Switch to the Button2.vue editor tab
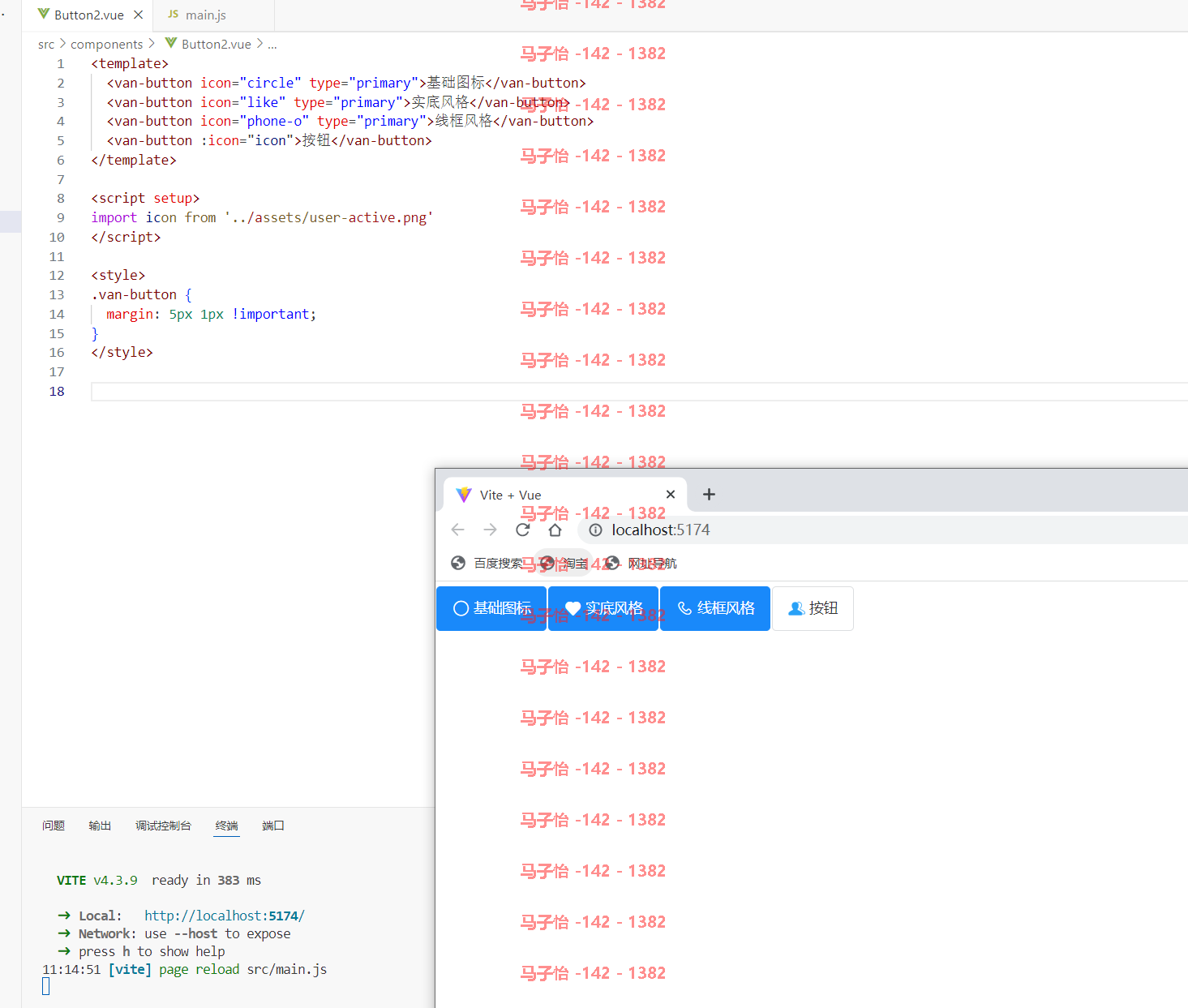This screenshot has width=1188, height=1008. [89, 15]
